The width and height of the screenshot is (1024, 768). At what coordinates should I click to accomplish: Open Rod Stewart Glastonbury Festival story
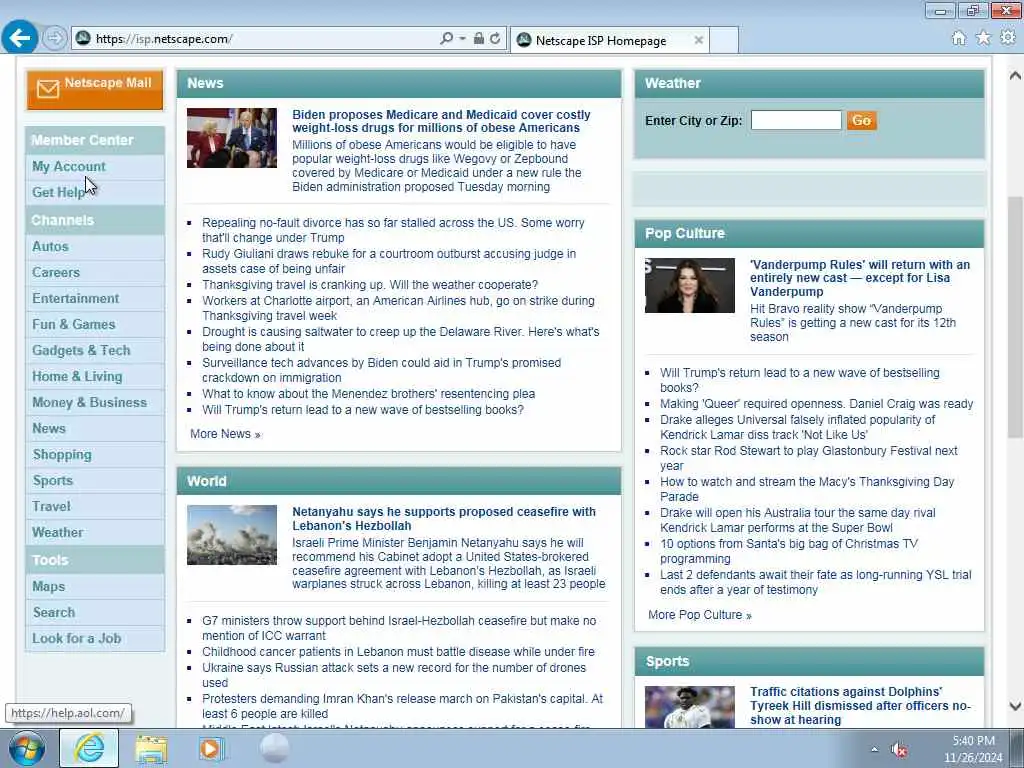coord(808,458)
